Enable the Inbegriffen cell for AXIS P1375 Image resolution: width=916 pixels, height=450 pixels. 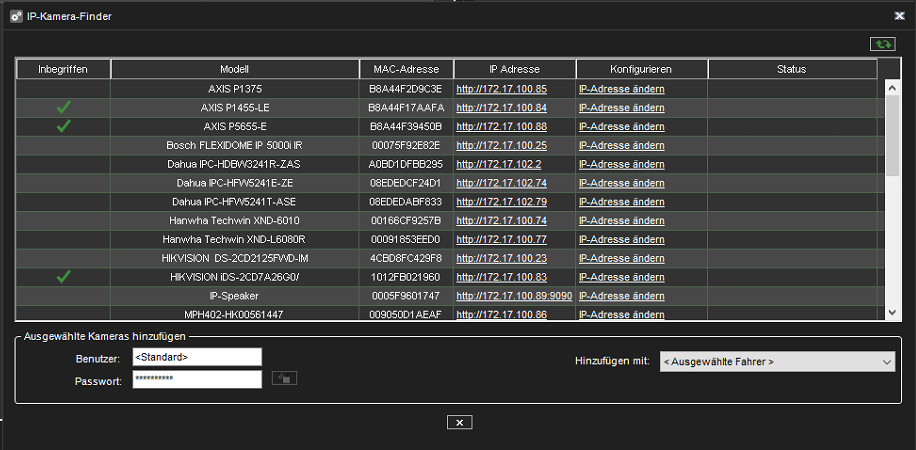coord(63,89)
